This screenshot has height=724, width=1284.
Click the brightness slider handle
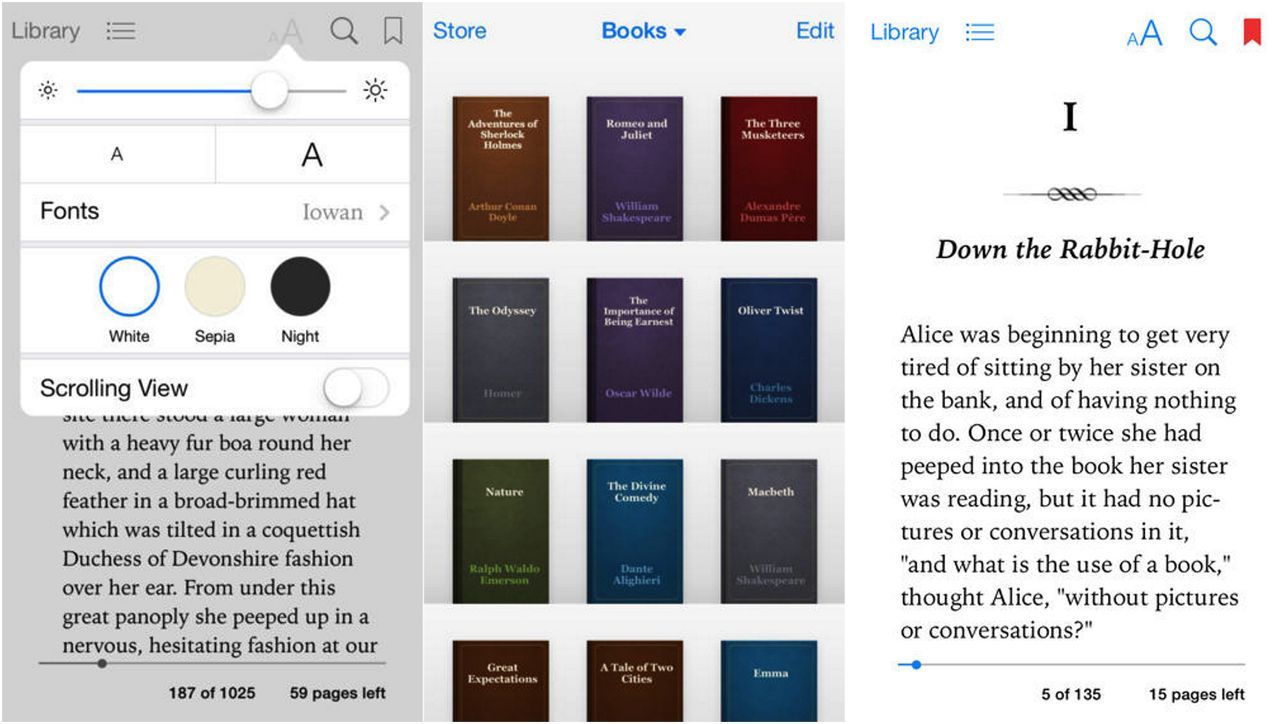tap(269, 91)
